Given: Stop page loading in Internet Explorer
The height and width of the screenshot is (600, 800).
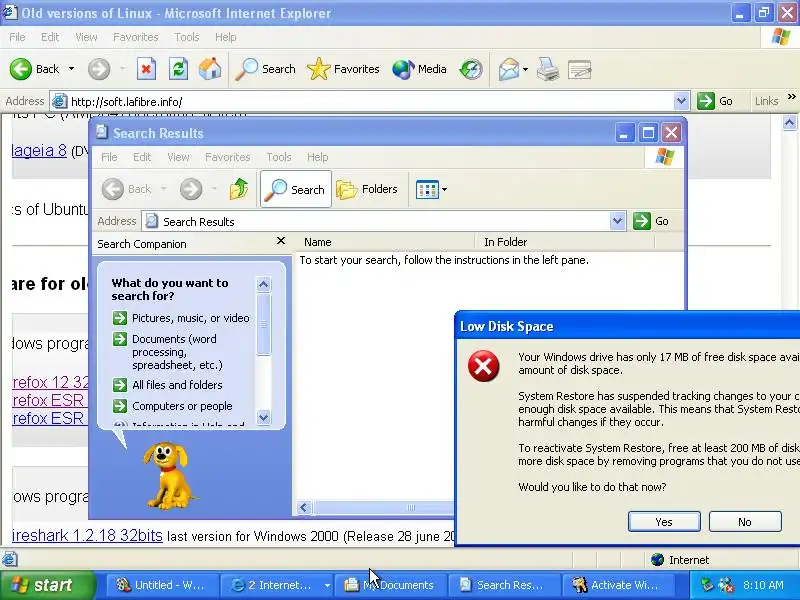Looking at the screenshot, I should point(146,69).
